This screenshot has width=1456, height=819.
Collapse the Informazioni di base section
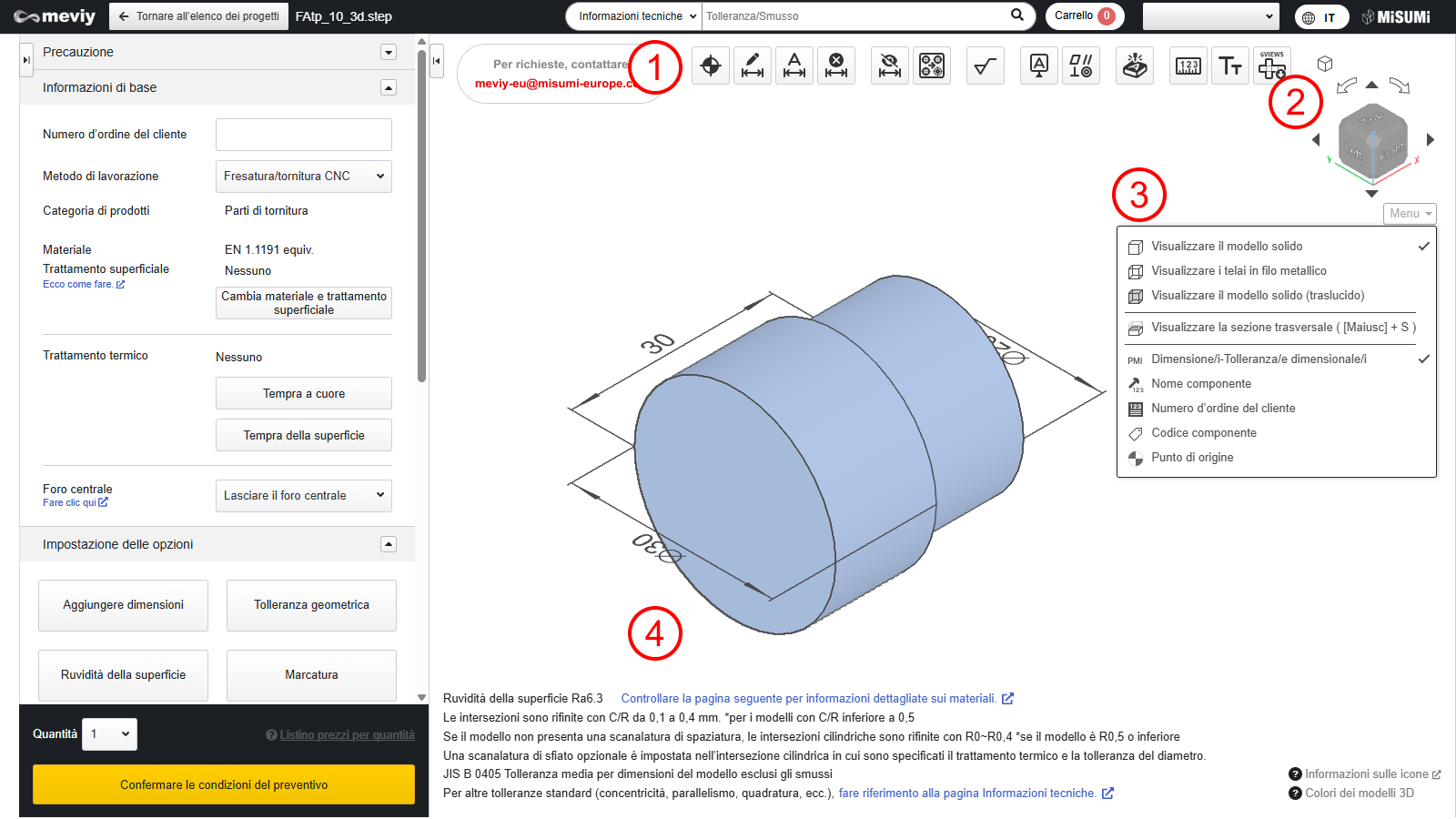[x=389, y=88]
